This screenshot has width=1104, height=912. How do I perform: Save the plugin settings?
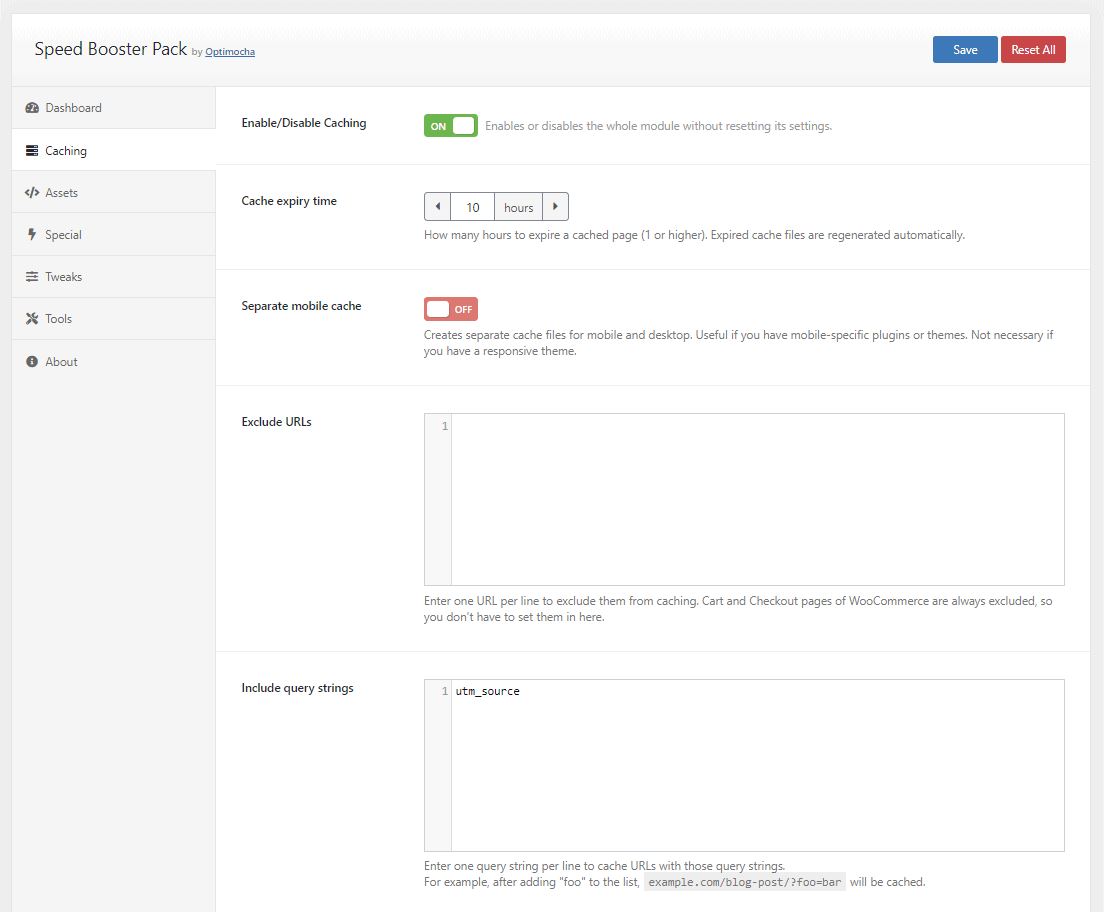click(x=965, y=49)
